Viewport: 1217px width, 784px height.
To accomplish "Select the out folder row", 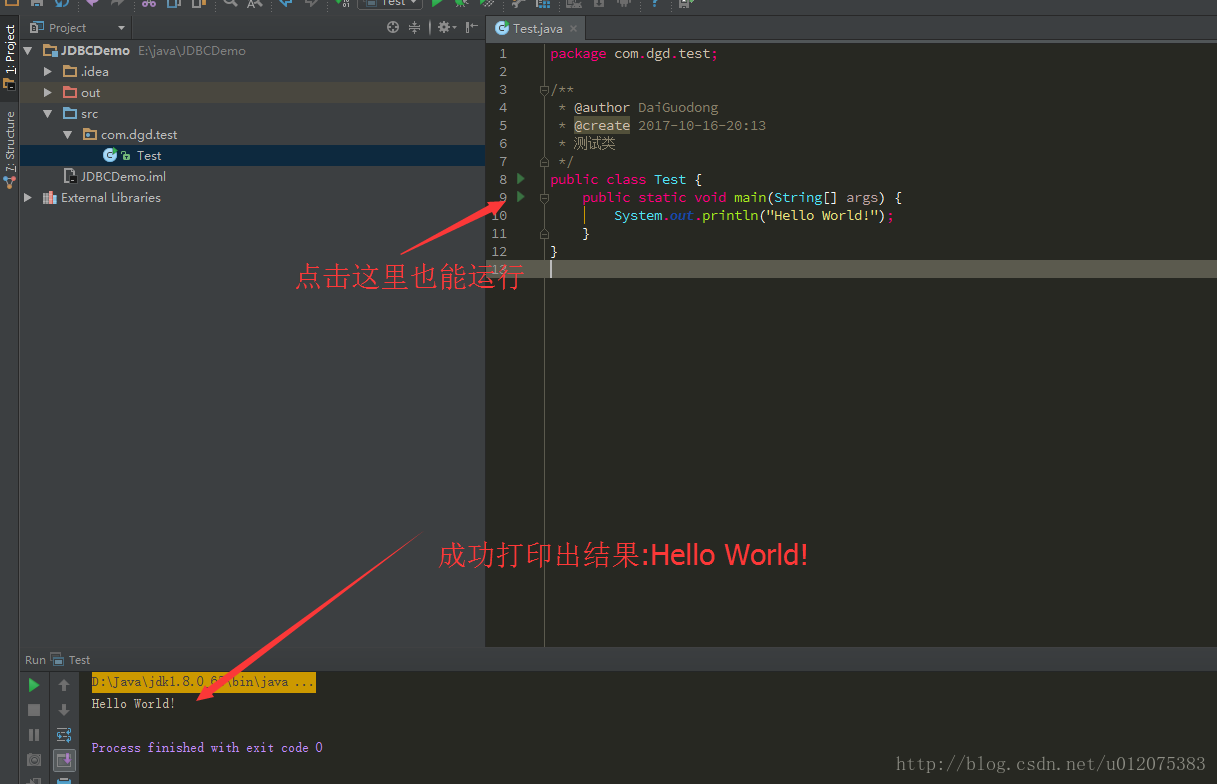I will 252,93.
